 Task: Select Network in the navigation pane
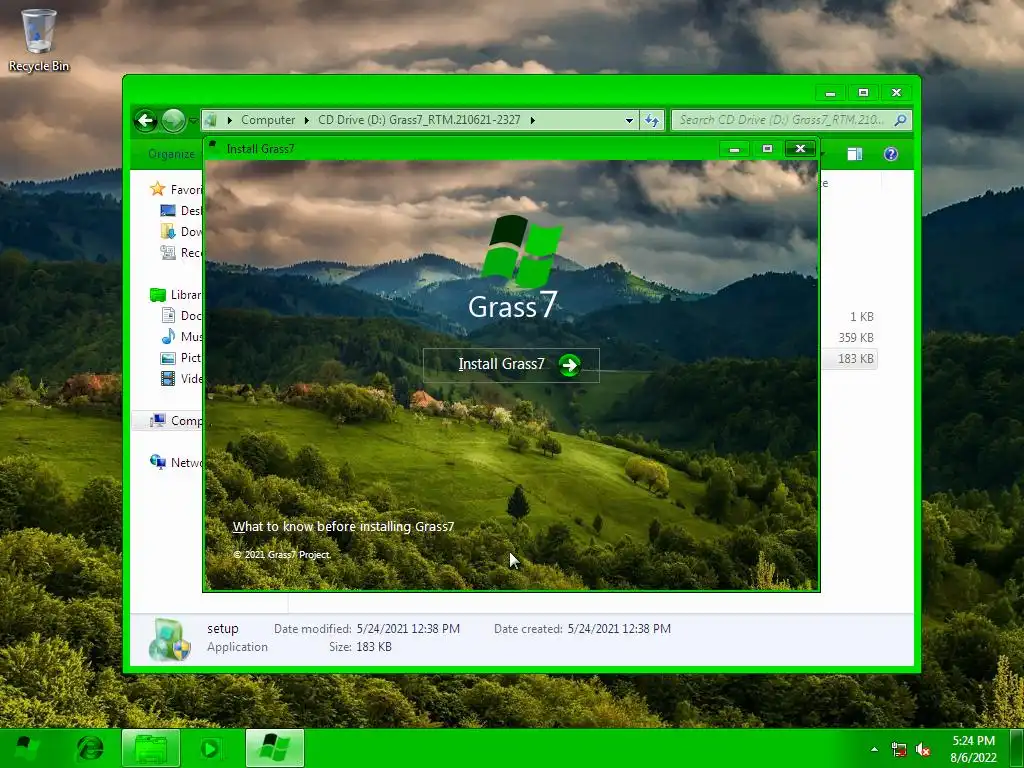186,462
